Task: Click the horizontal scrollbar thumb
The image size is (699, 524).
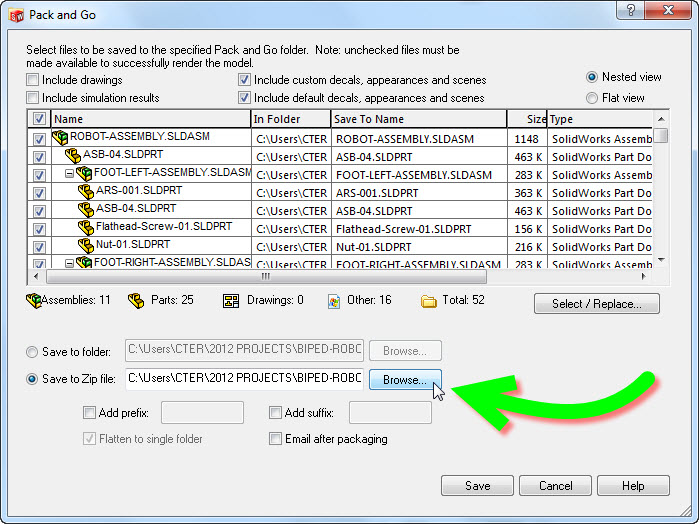Action: 266,276
